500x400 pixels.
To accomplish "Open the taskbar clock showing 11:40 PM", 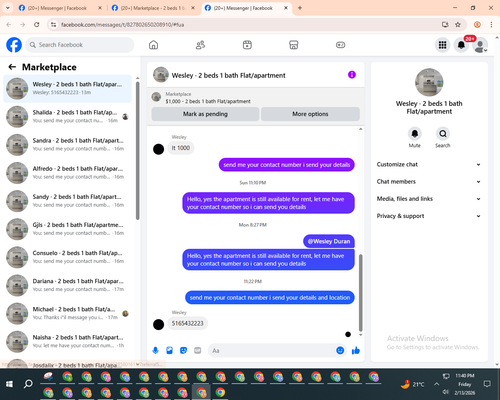I will (x=465, y=384).
